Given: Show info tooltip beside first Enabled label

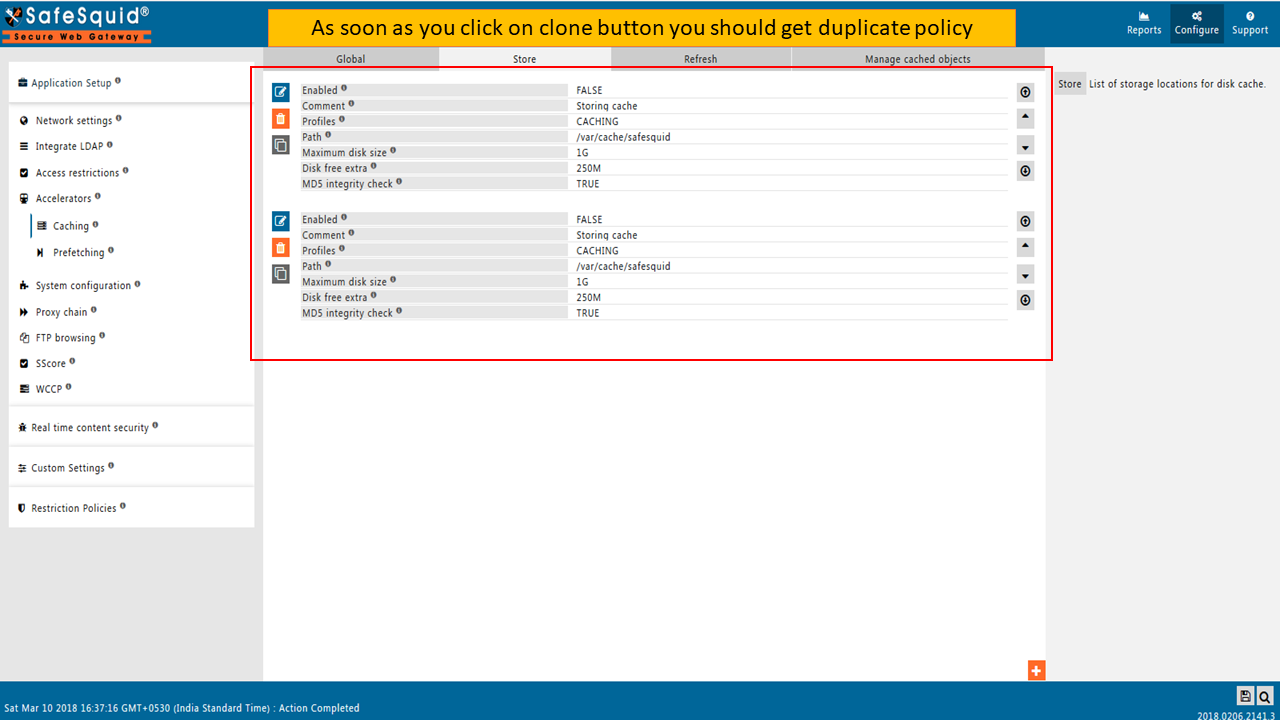Looking at the screenshot, I should (344, 88).
